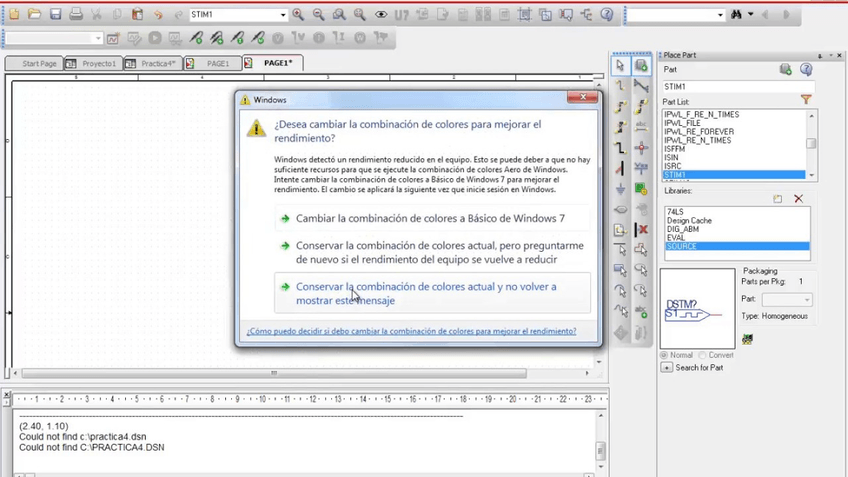This screenshot has height=477, width=848.
Task: Open the Packaging Part dropdown
Action: [x=807, y=300]
